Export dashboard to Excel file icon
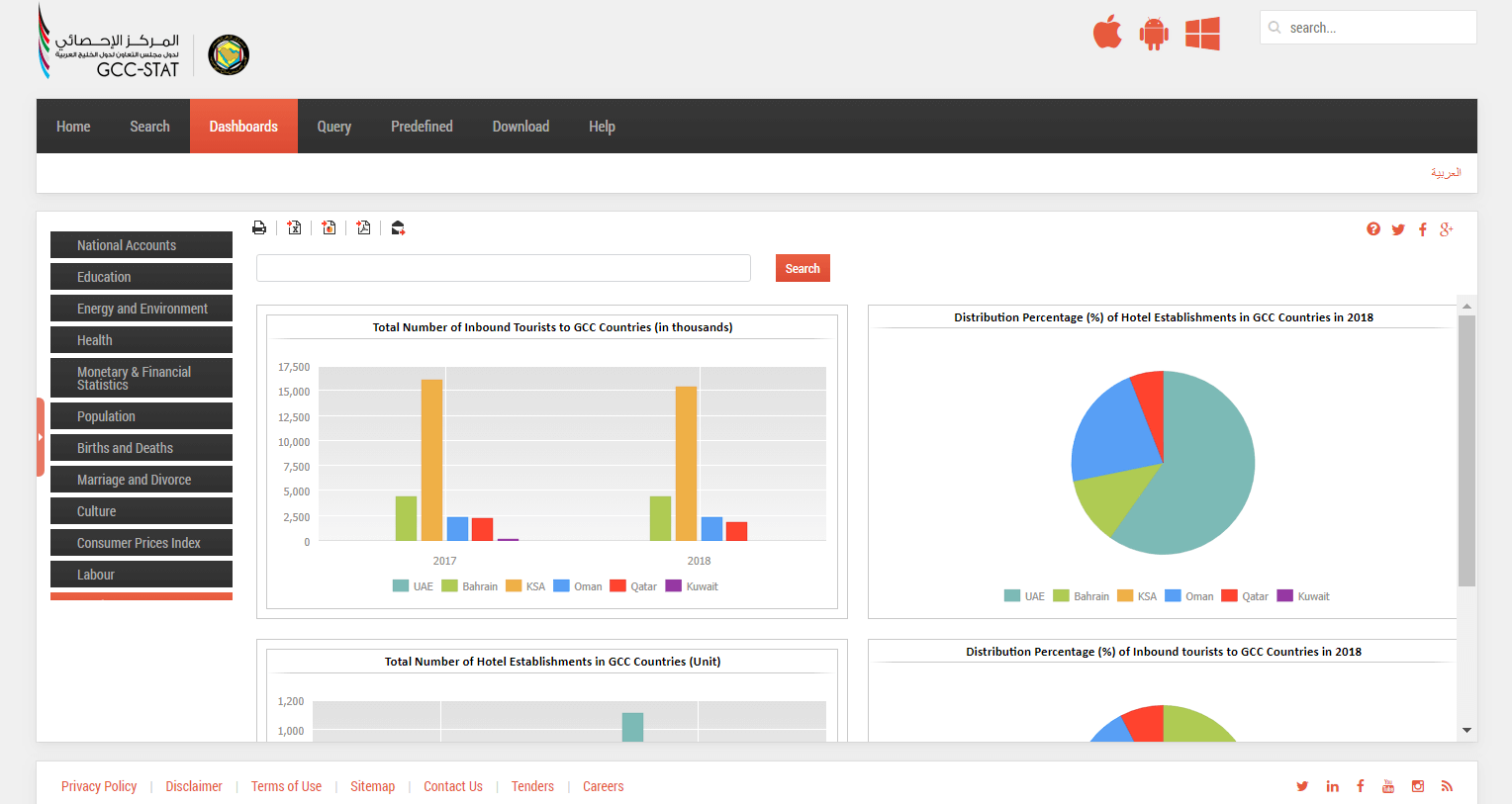 (x=294, y=228)
